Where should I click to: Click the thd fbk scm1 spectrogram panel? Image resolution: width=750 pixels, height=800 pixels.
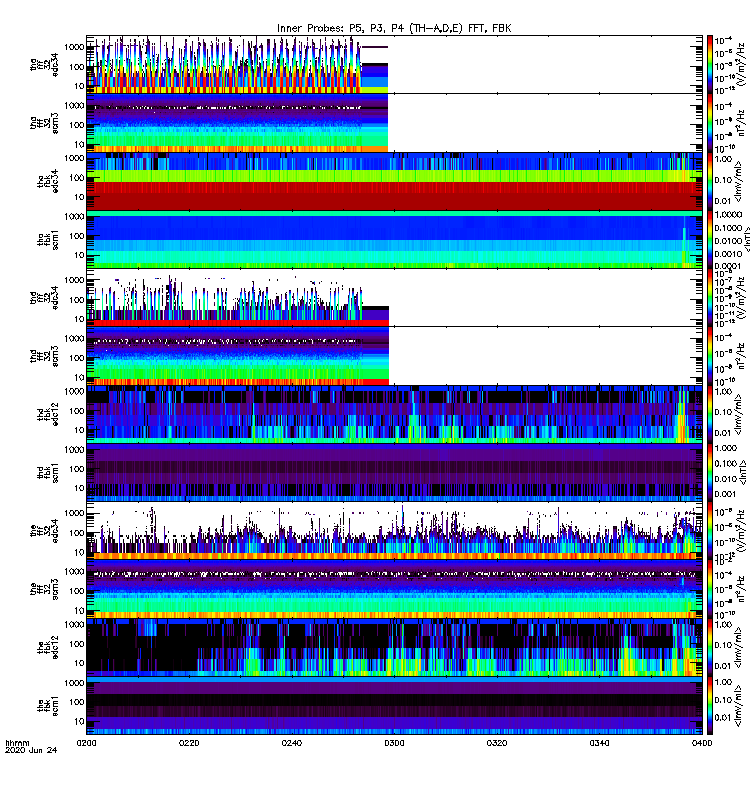tap(394, 472)
